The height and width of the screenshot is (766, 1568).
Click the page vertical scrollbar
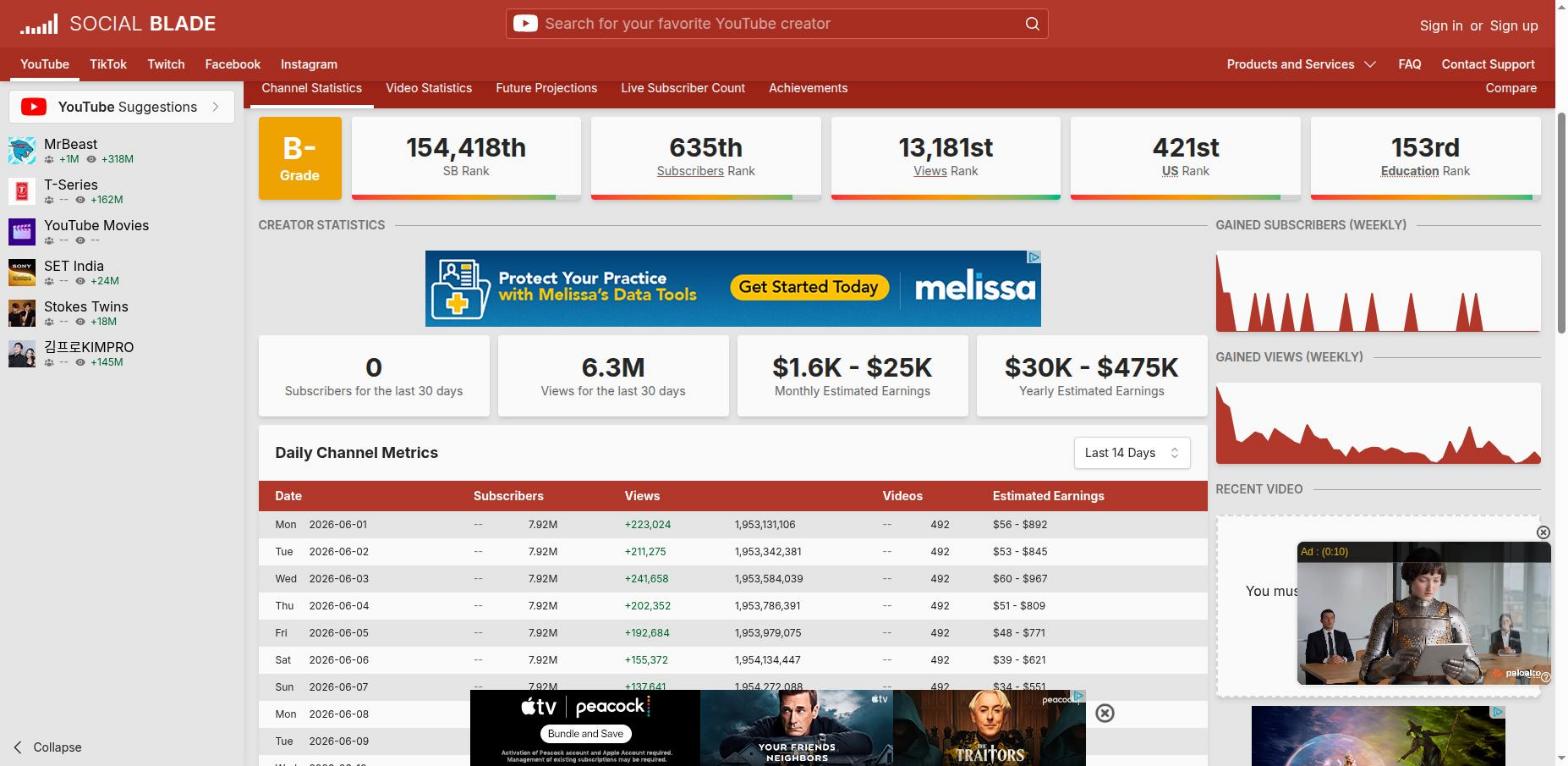1562,222
